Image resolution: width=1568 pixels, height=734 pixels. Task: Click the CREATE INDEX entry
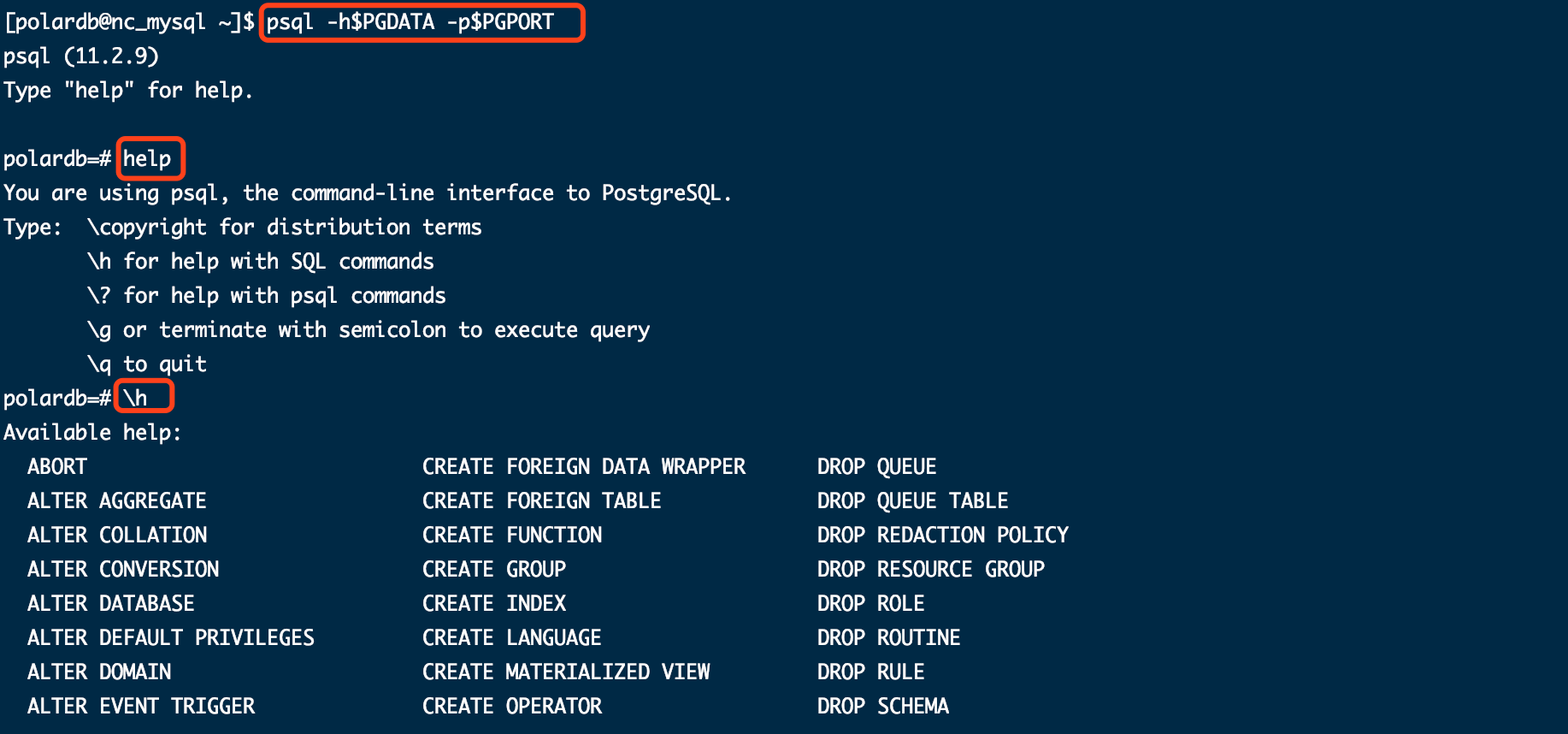(494, 604)
